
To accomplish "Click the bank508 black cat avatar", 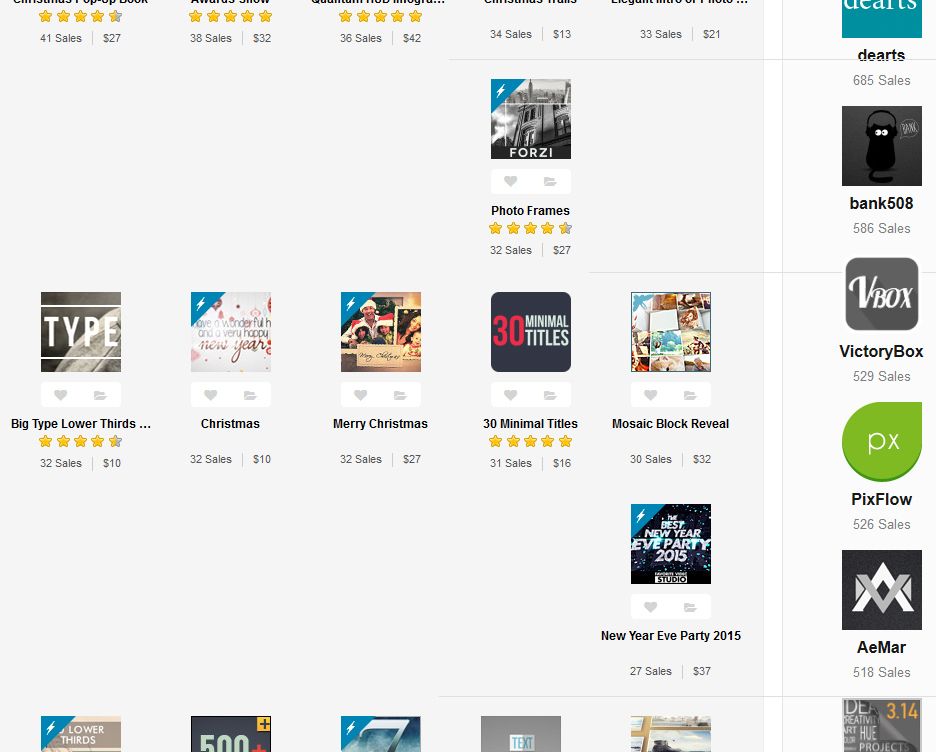I will pyautogui.click(x=882, y=146).
